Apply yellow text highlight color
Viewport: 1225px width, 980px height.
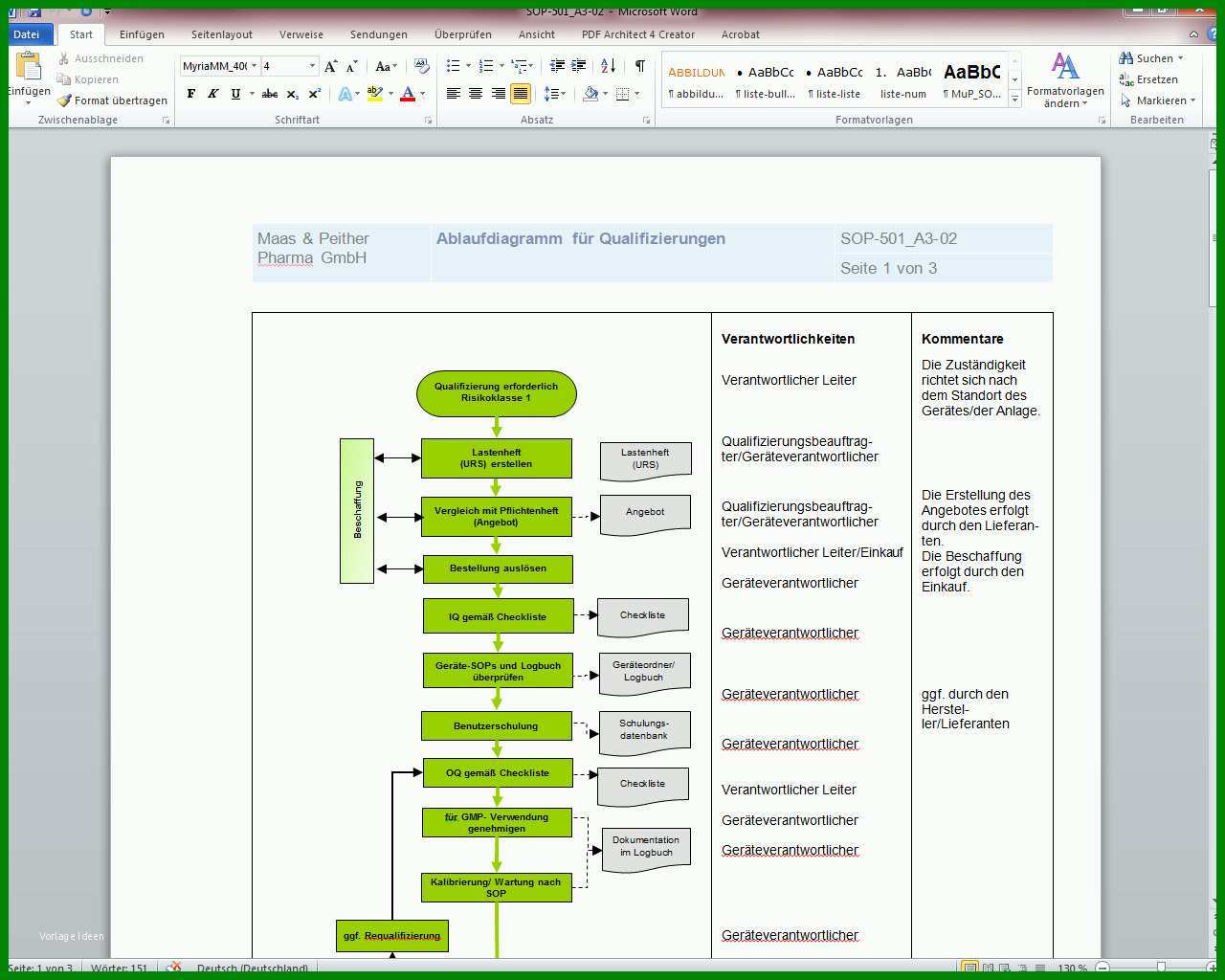375,94
